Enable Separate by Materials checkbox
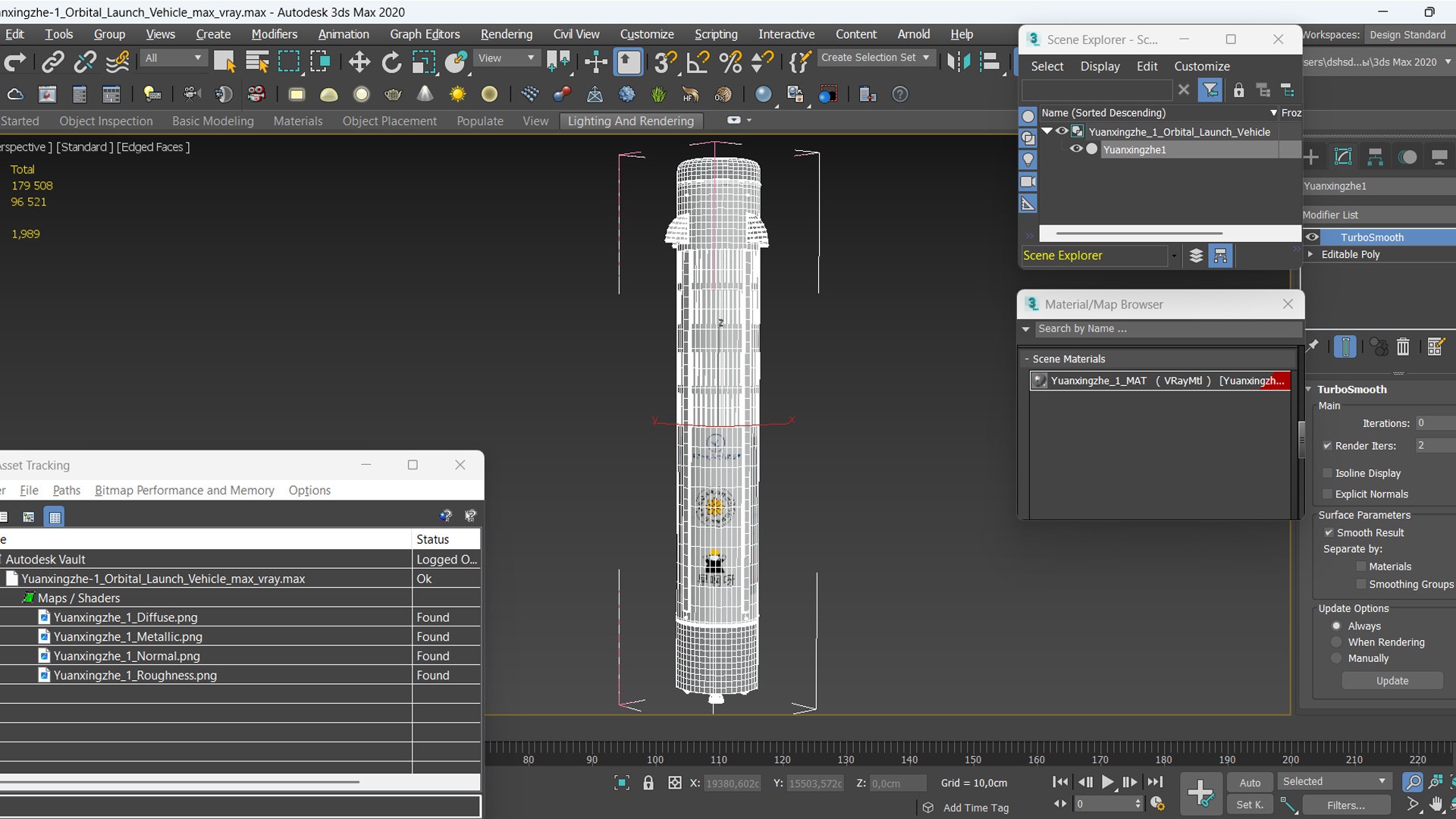Viewport: 1456px width, 819px height. click(x=1360, y=566)
